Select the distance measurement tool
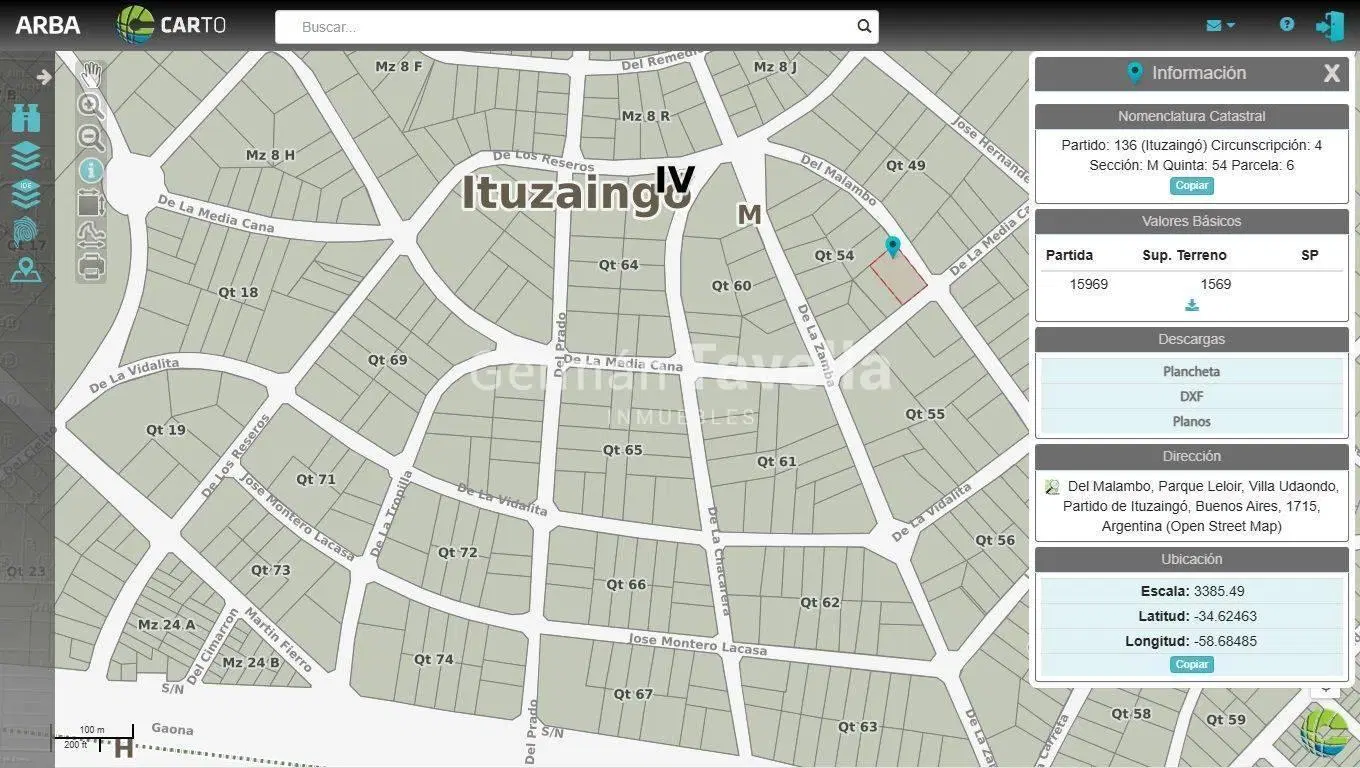Image resolution: width=1360 pixels, height=768 pixels. 91,235
